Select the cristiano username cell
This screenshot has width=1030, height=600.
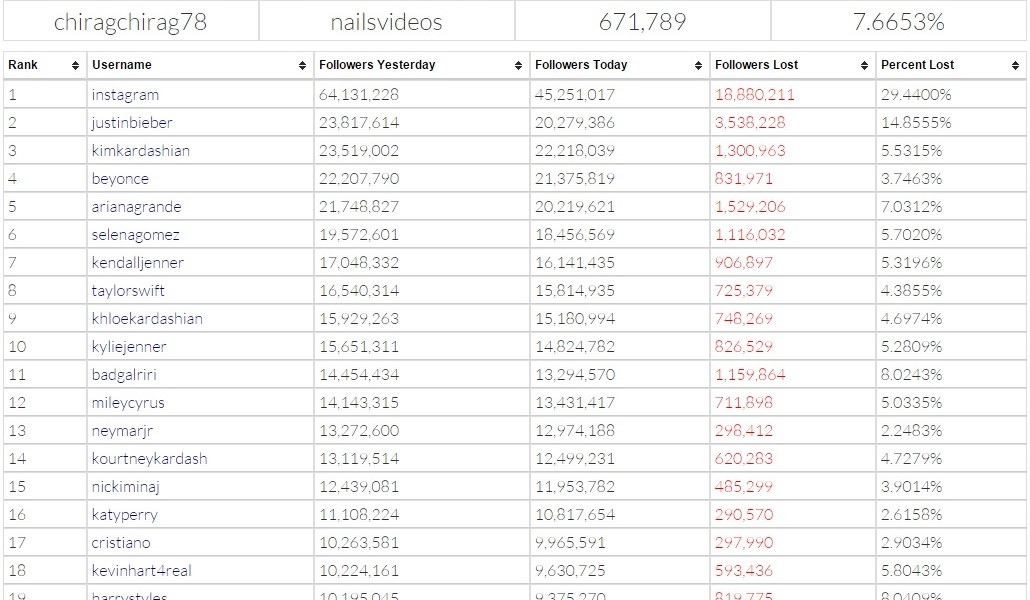click(x=121, y=543)
